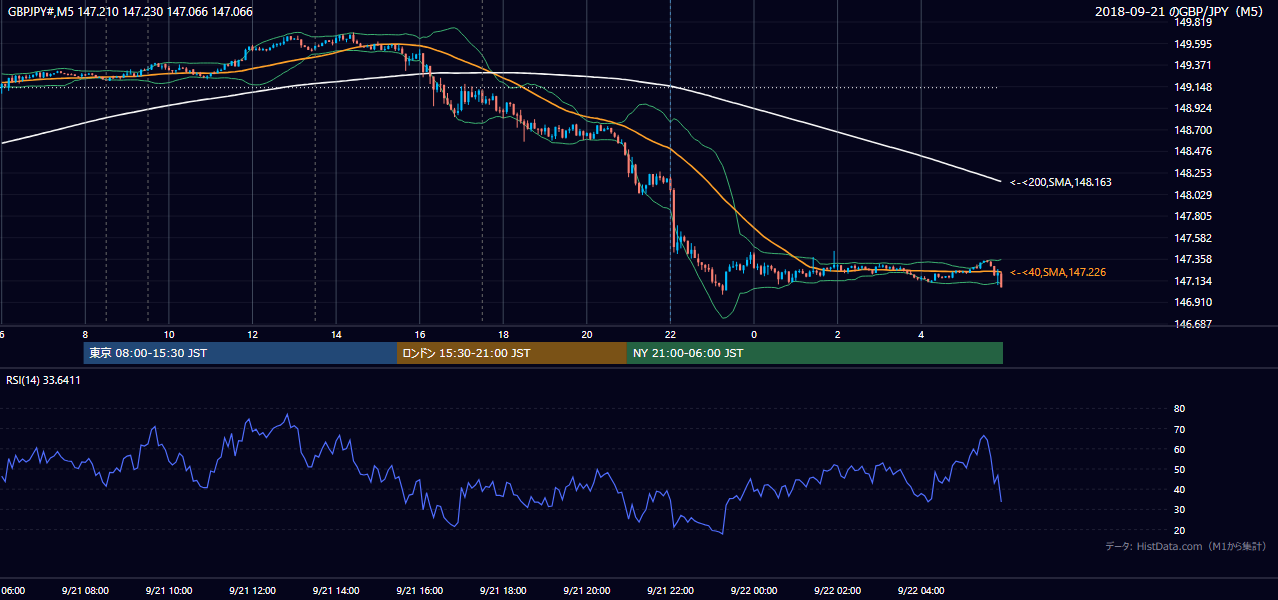1278x600 pixels.
Task: Click the 200,SMA,148.163 label
Action: pos(1061,182)
